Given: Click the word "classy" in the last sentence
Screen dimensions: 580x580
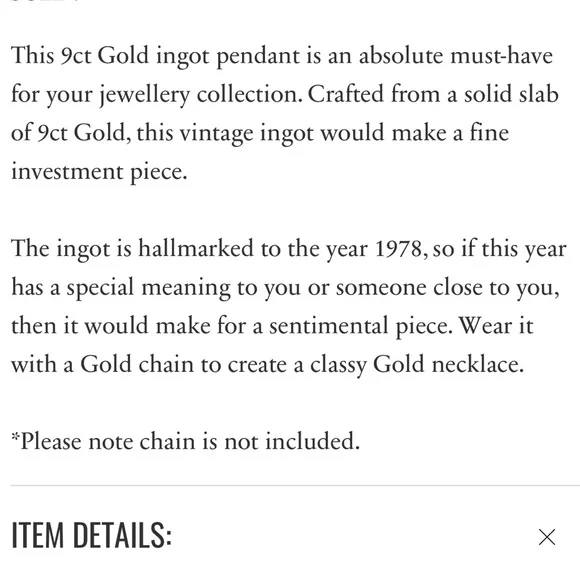Looking at the screenshot, I should 338,365.
